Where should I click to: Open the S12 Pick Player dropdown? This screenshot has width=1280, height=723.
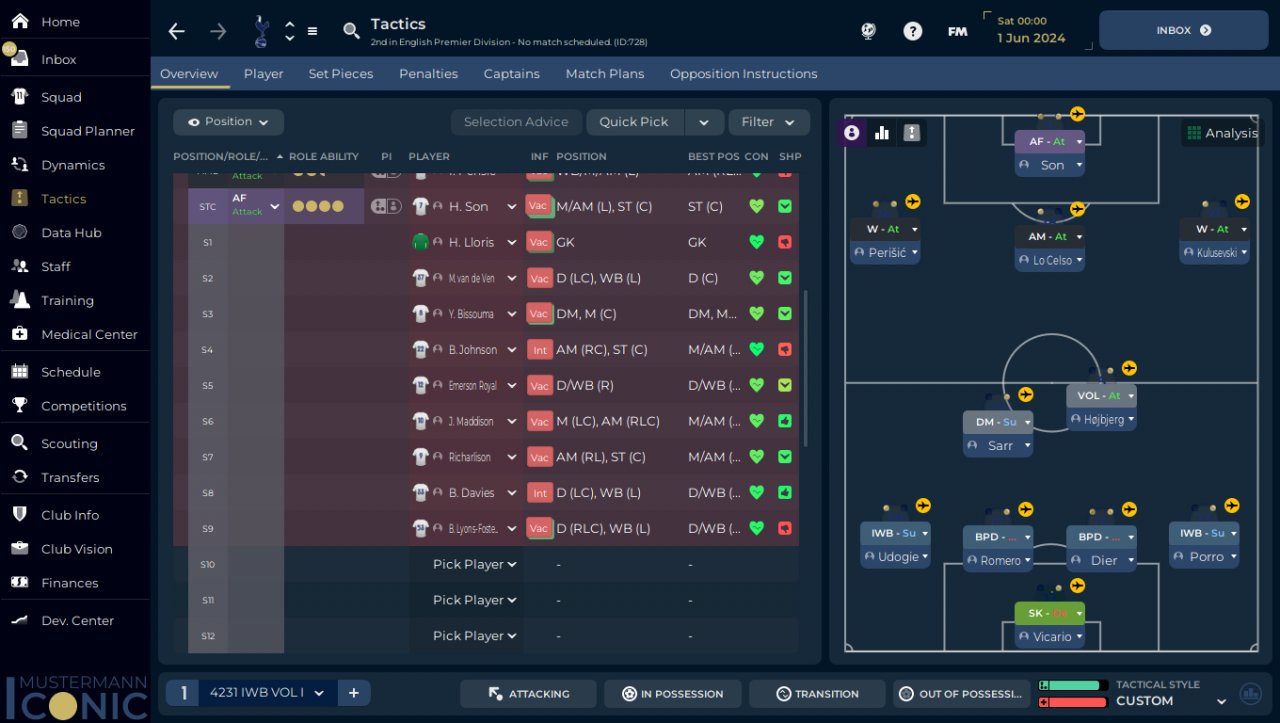coord(475,636)
